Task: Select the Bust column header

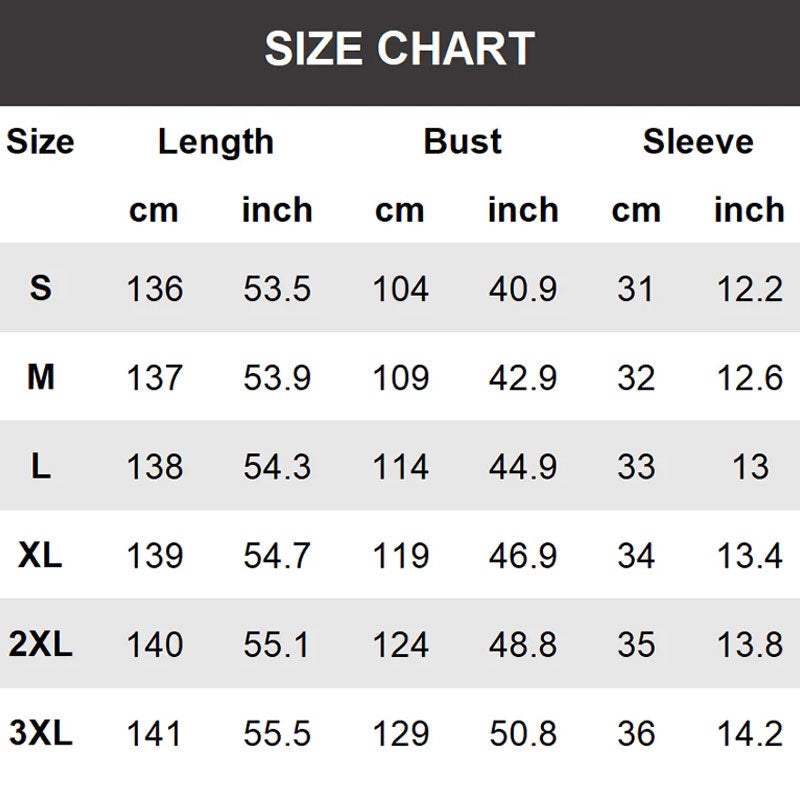Action: point(462,142)
